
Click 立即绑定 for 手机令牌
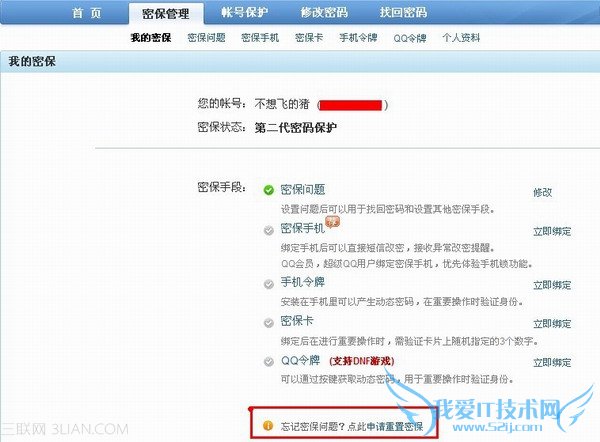(552, 285)
